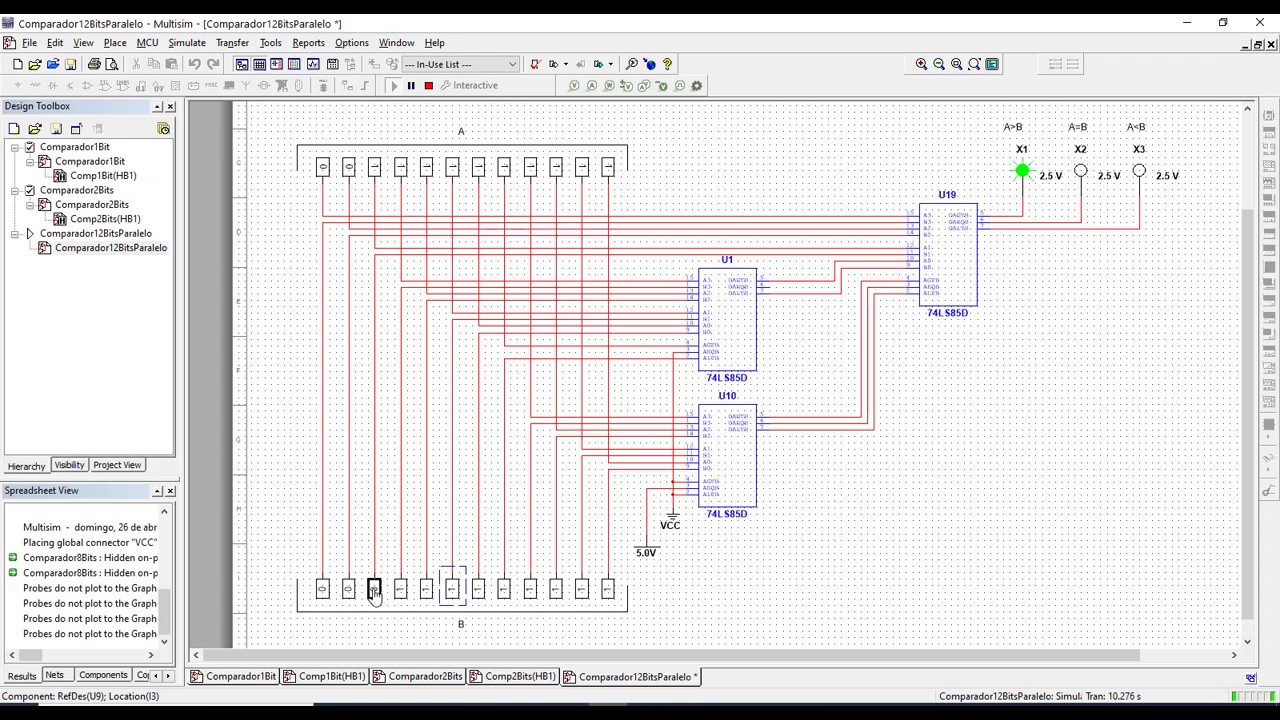Toggle the highlighted sixth switch in row B

pyautogui.click(x=452, y=589)
